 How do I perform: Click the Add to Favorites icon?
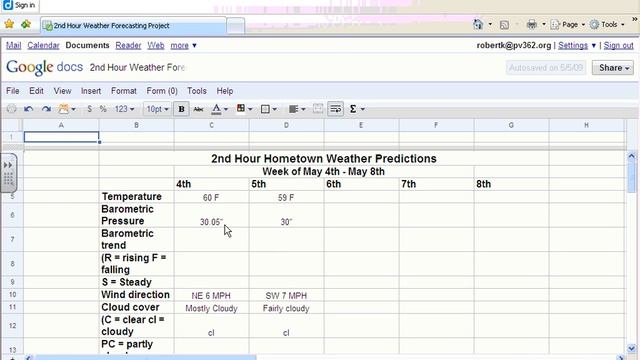click(26, 24)
